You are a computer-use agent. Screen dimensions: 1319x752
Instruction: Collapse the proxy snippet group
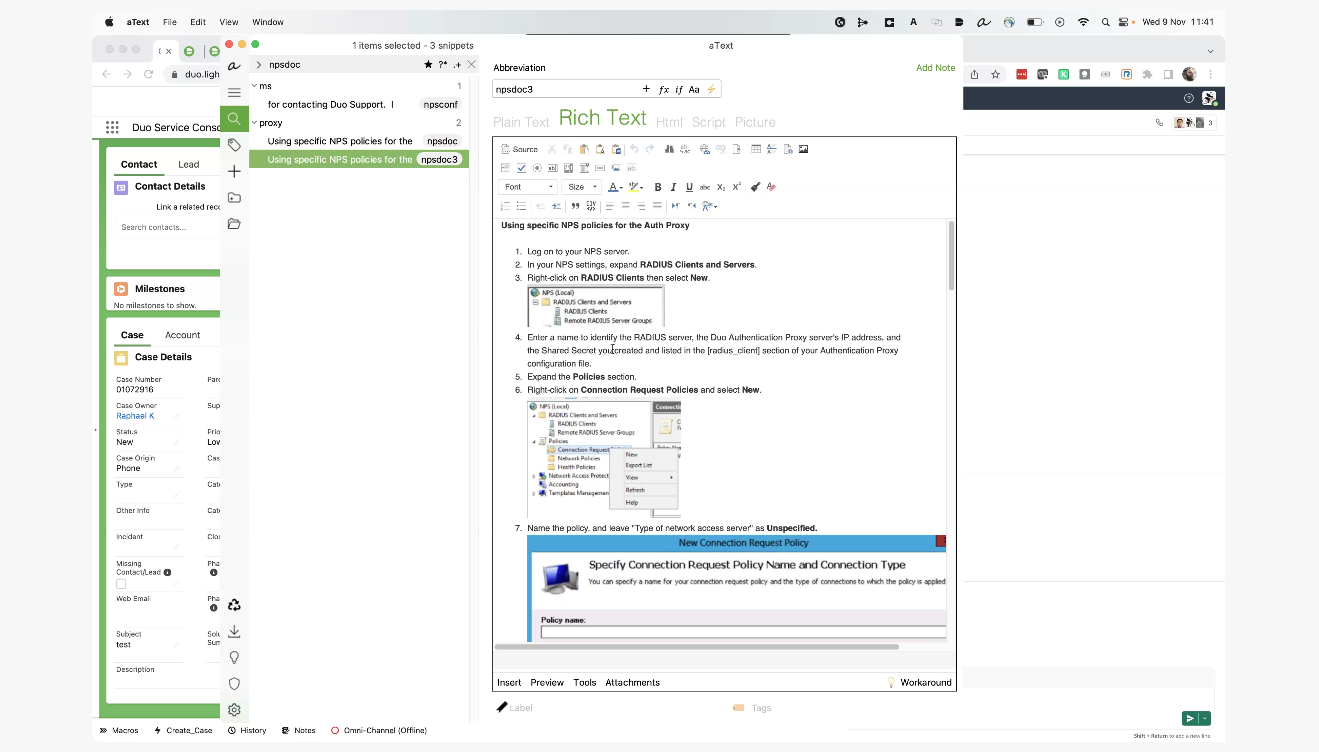click(254, 123)
